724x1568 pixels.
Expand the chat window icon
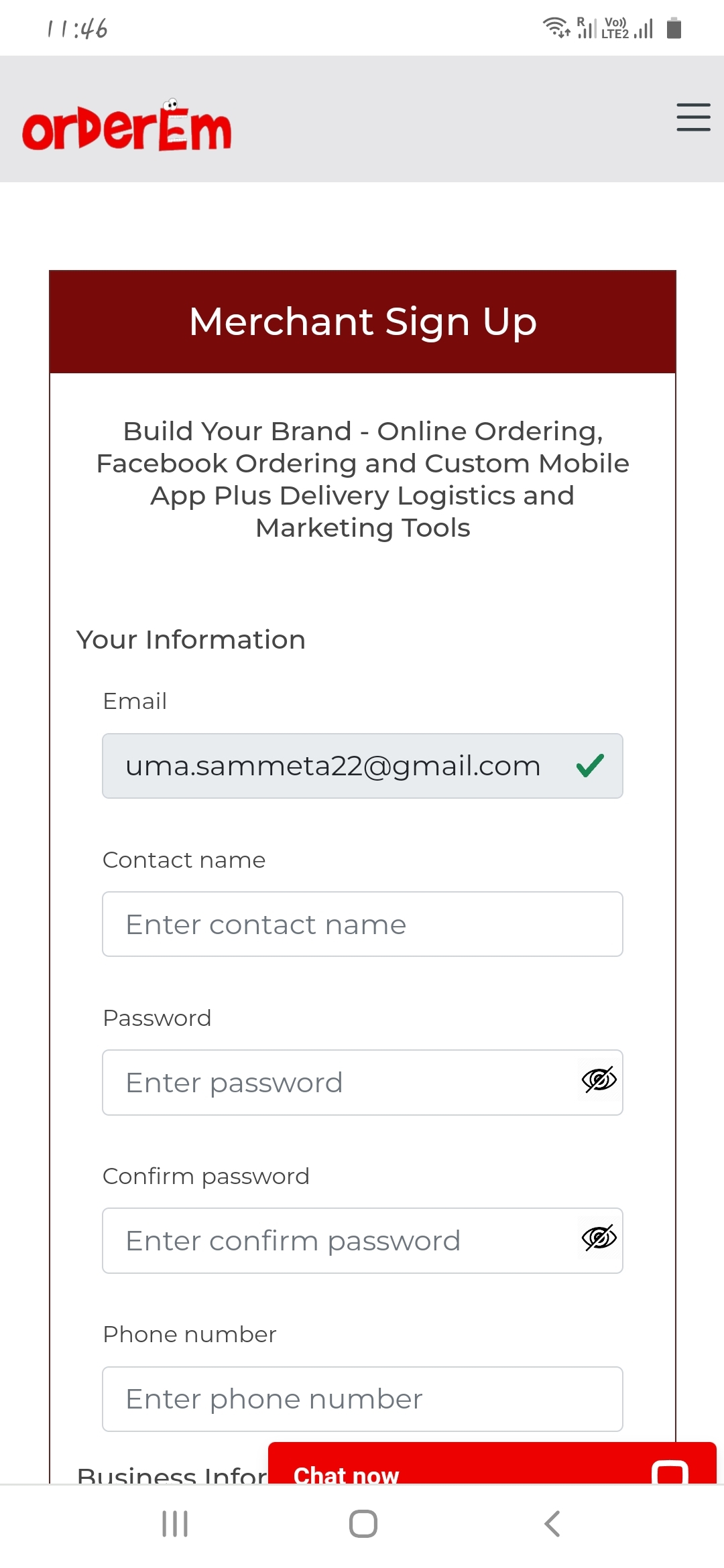pos(670,1472)
